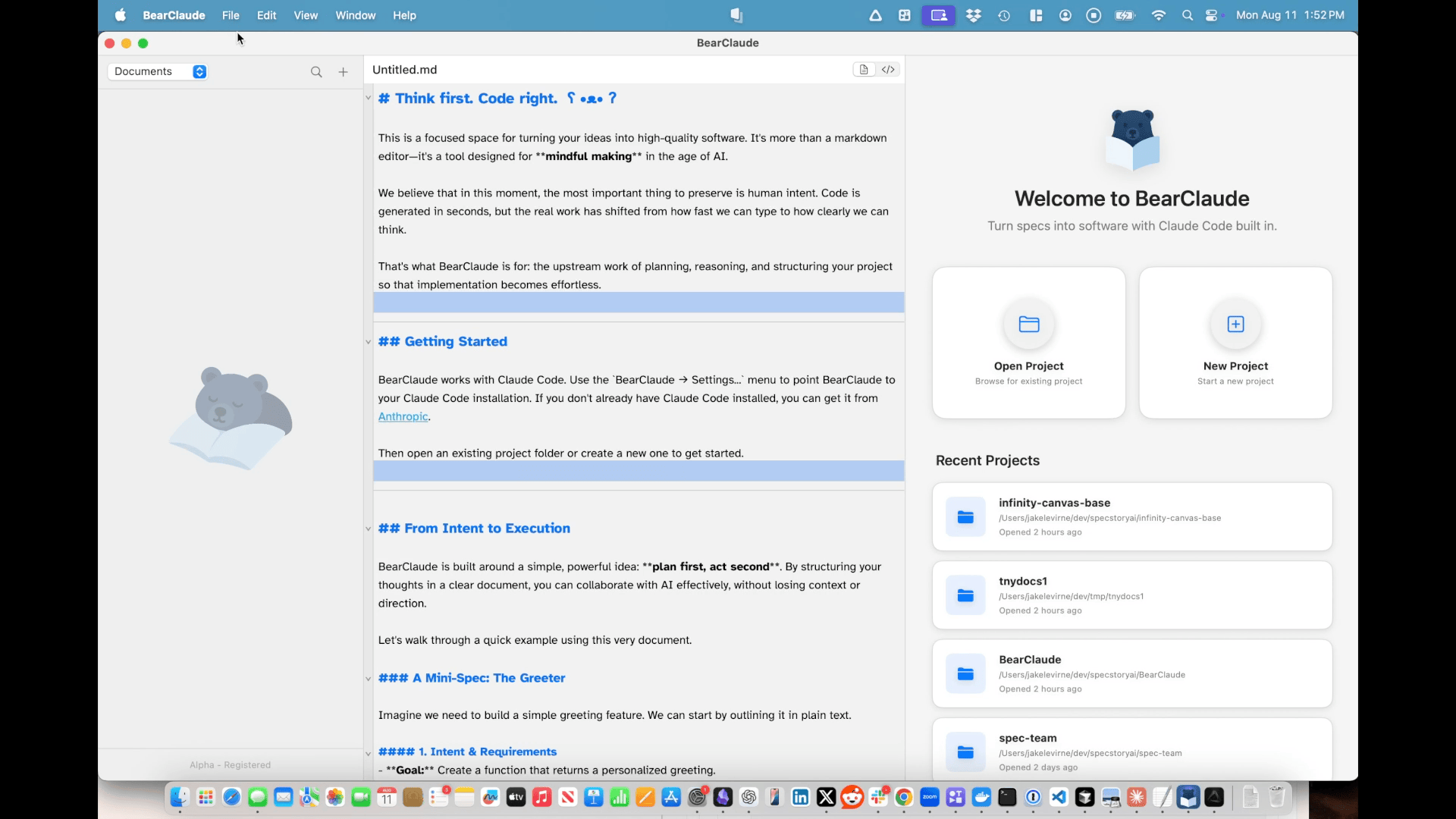Click folder icon of spec-team project
1456x819 pixels.
pos(965,752)
